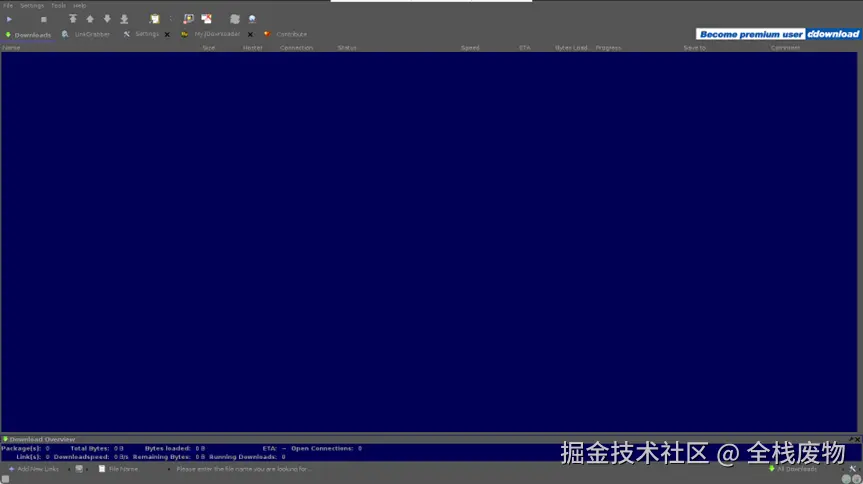This screenshot has height=484, width=863.
Task: Sort by the Progress column header
Action: pyautogui.click(x=608, y=48)
